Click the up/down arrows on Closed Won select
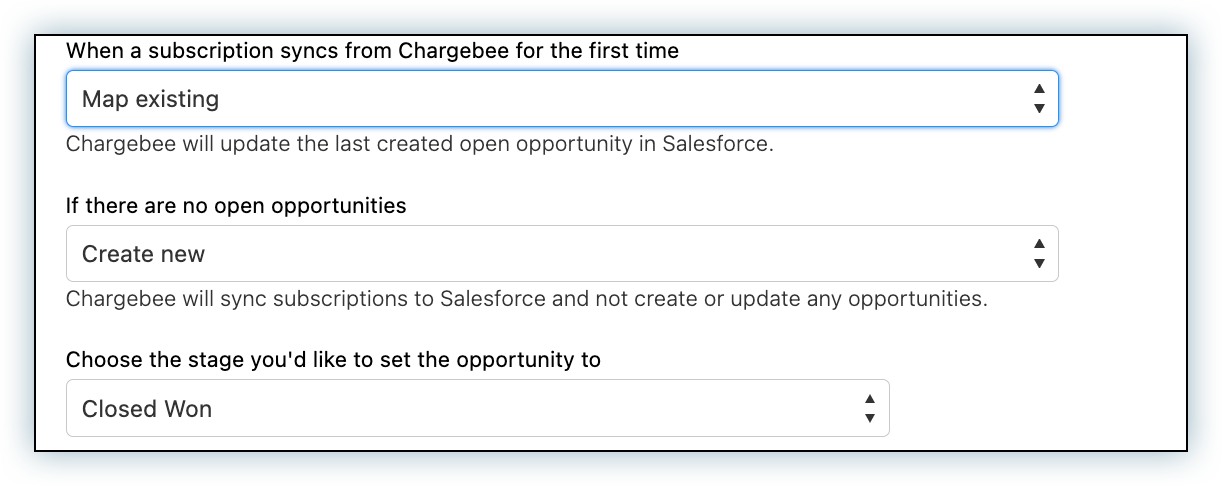Viewport: 1222px width, 486px height. pyautogui.click(x=870, y=408)
